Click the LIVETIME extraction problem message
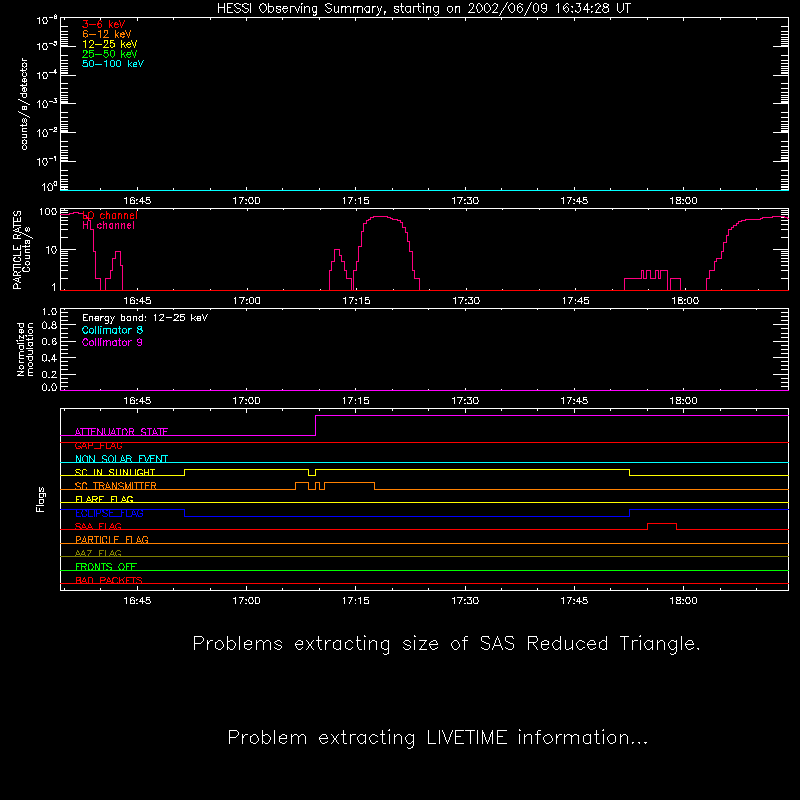Image resolution: width=800 pixels, height=800 pixels. coord(438,738)
